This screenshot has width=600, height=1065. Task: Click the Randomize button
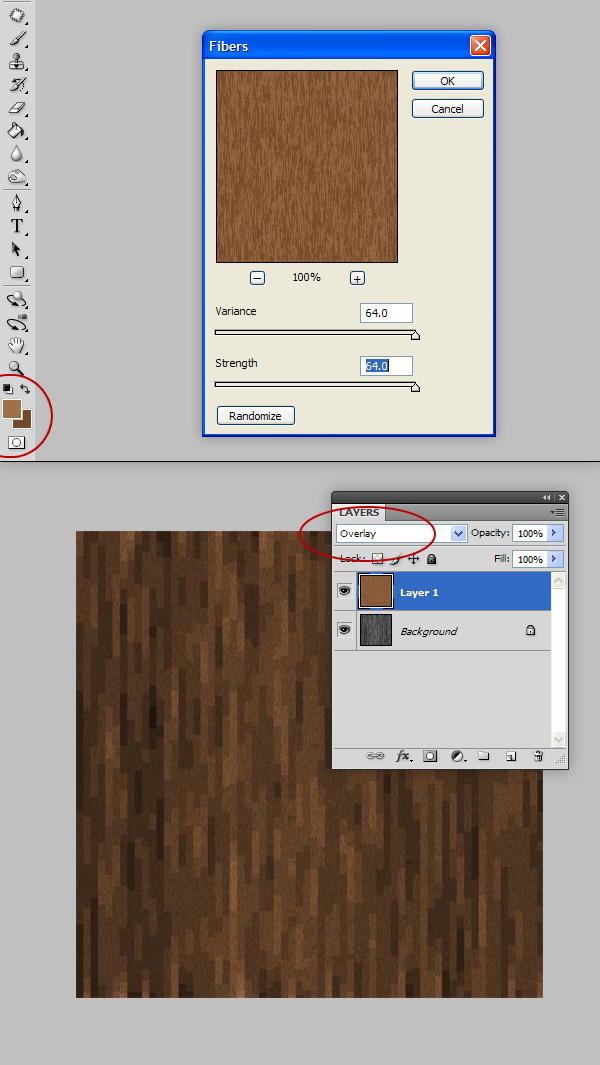click(x=255, y=416)
